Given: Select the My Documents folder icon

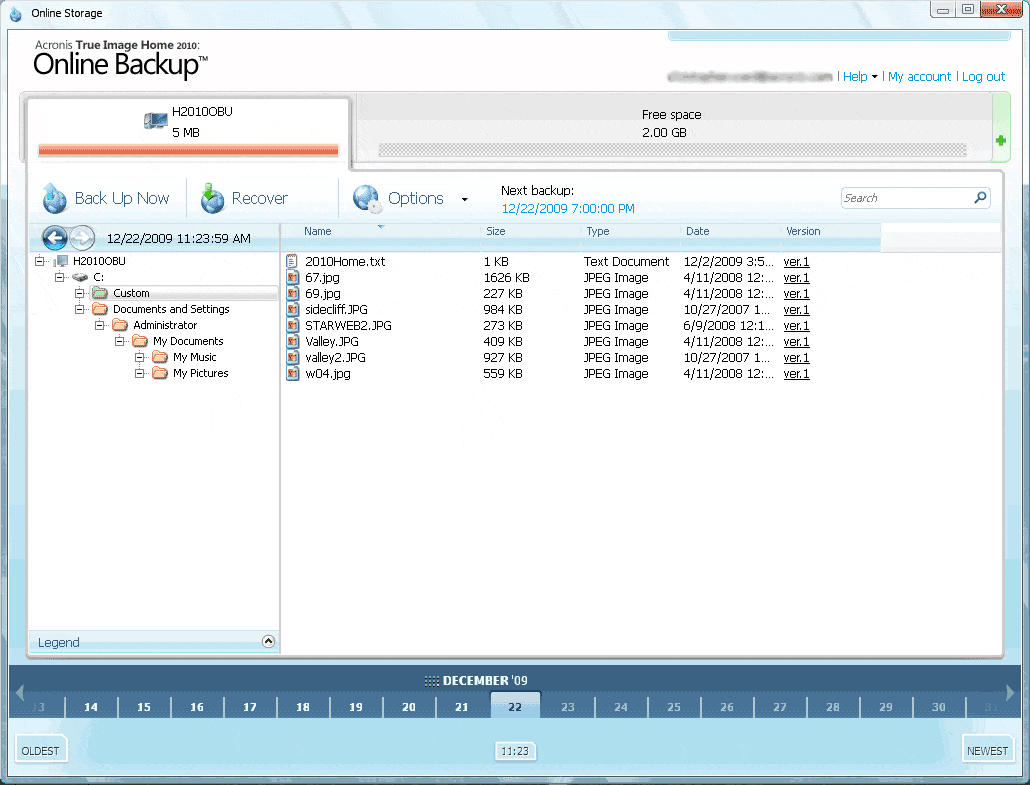Looking at the screenshot, I should click(x=140, y=341).
